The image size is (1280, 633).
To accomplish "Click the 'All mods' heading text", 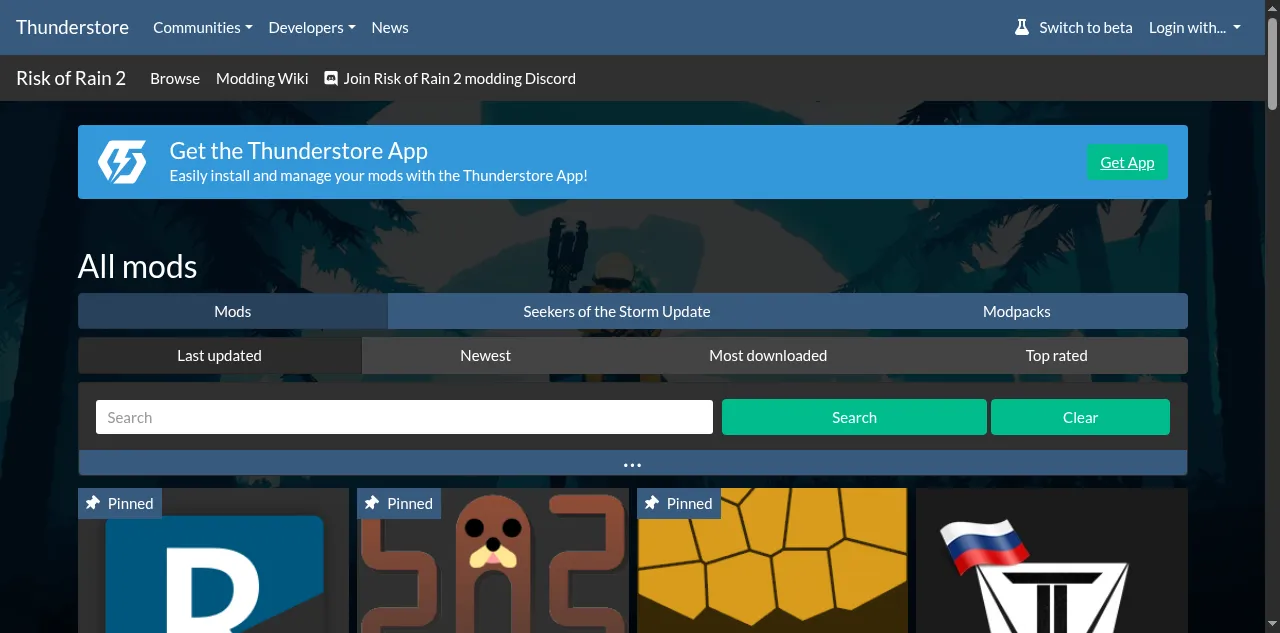I will (138, 266).
